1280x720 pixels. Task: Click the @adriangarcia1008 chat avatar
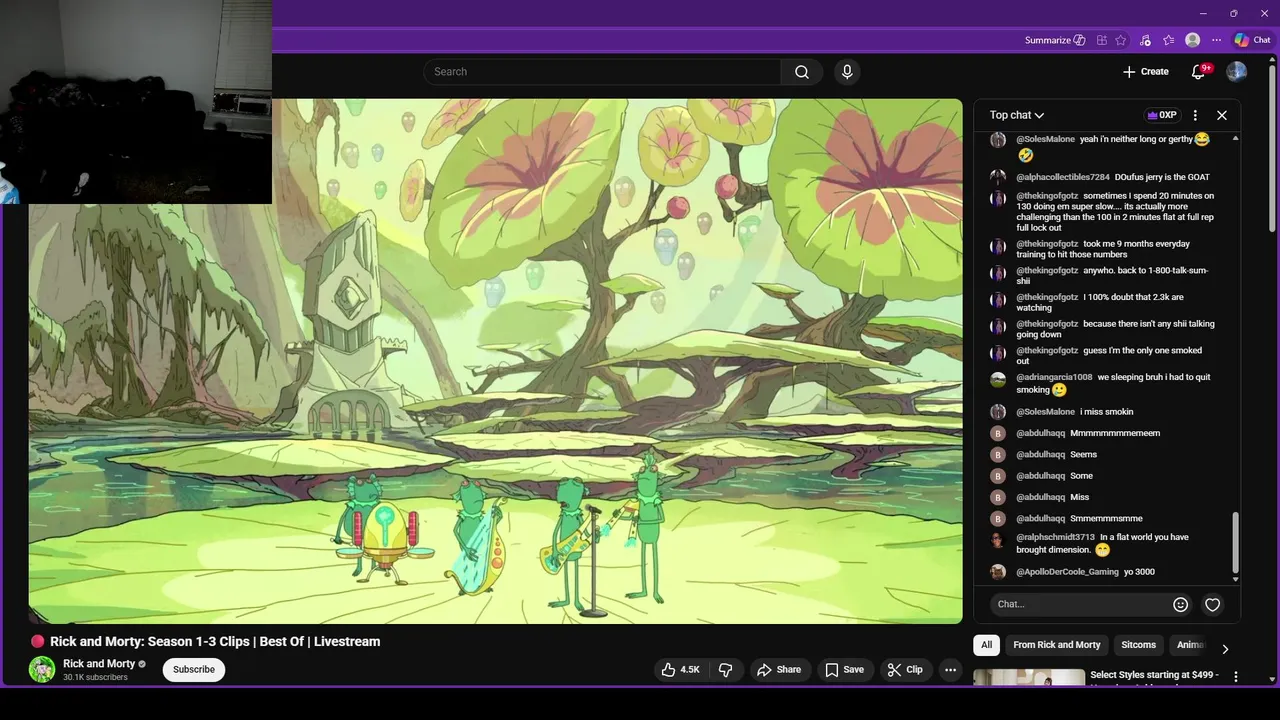point(997,380)
